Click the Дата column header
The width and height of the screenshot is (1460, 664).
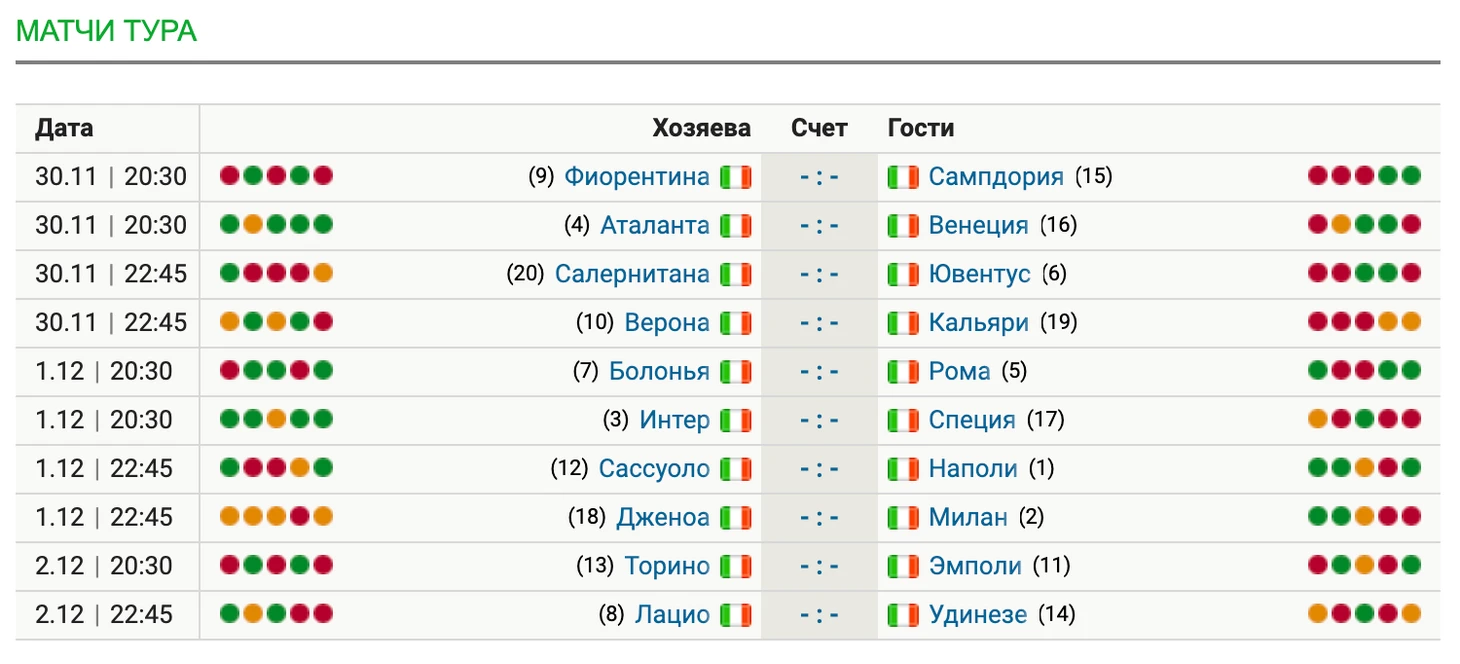64,128
